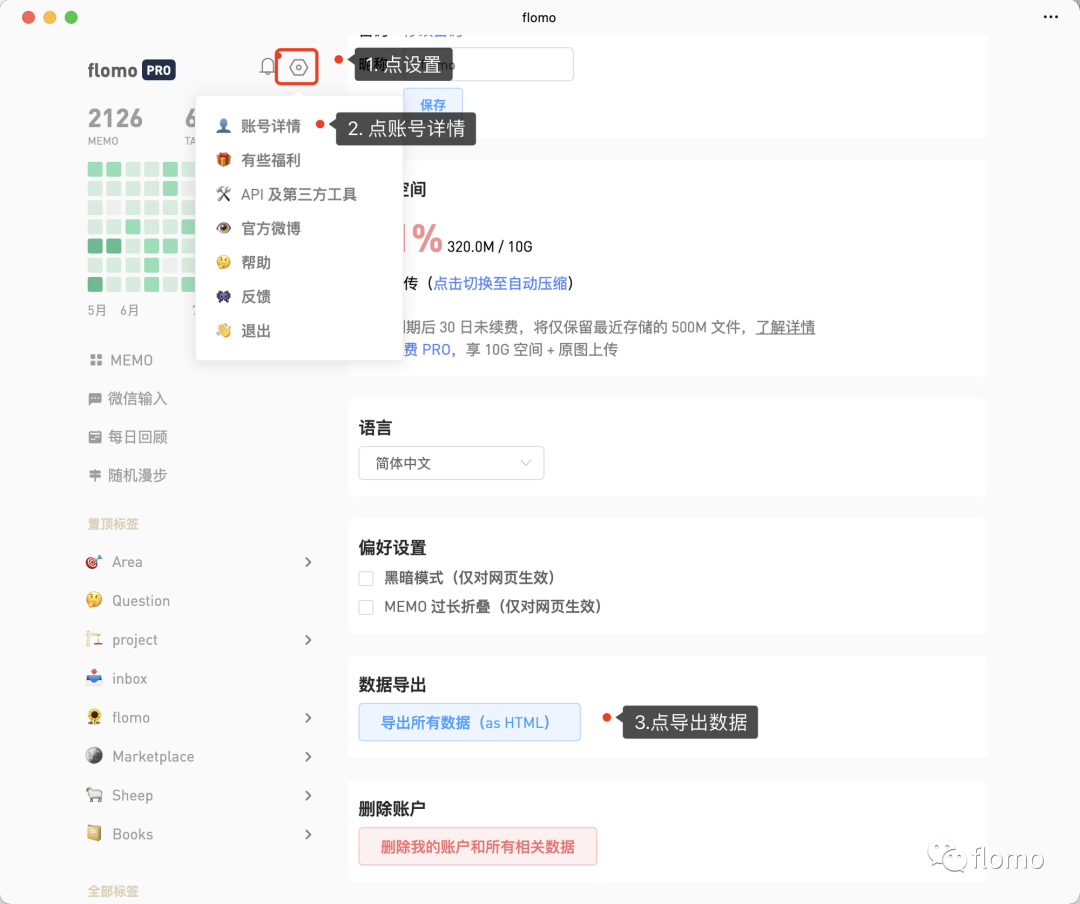Viewport: 1080px width, 904px height.
Task: Click the 删除我的账户和所有相关数据 button
Action: 477,846
